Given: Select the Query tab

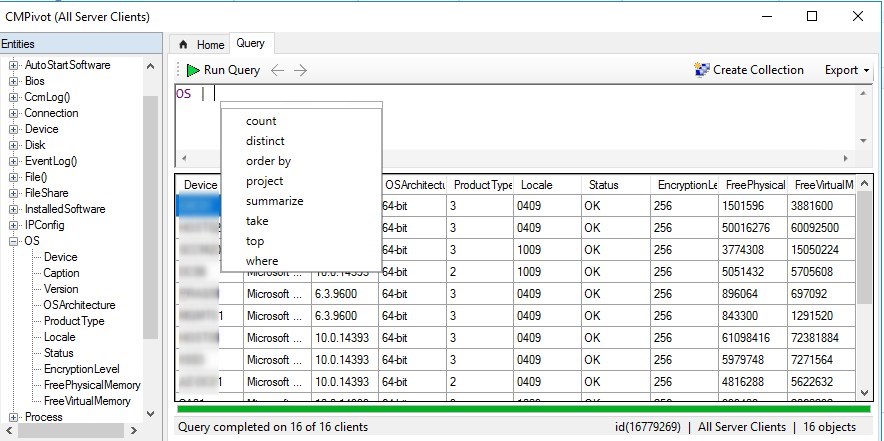Looking at the screenshot, I should [250, 43].
